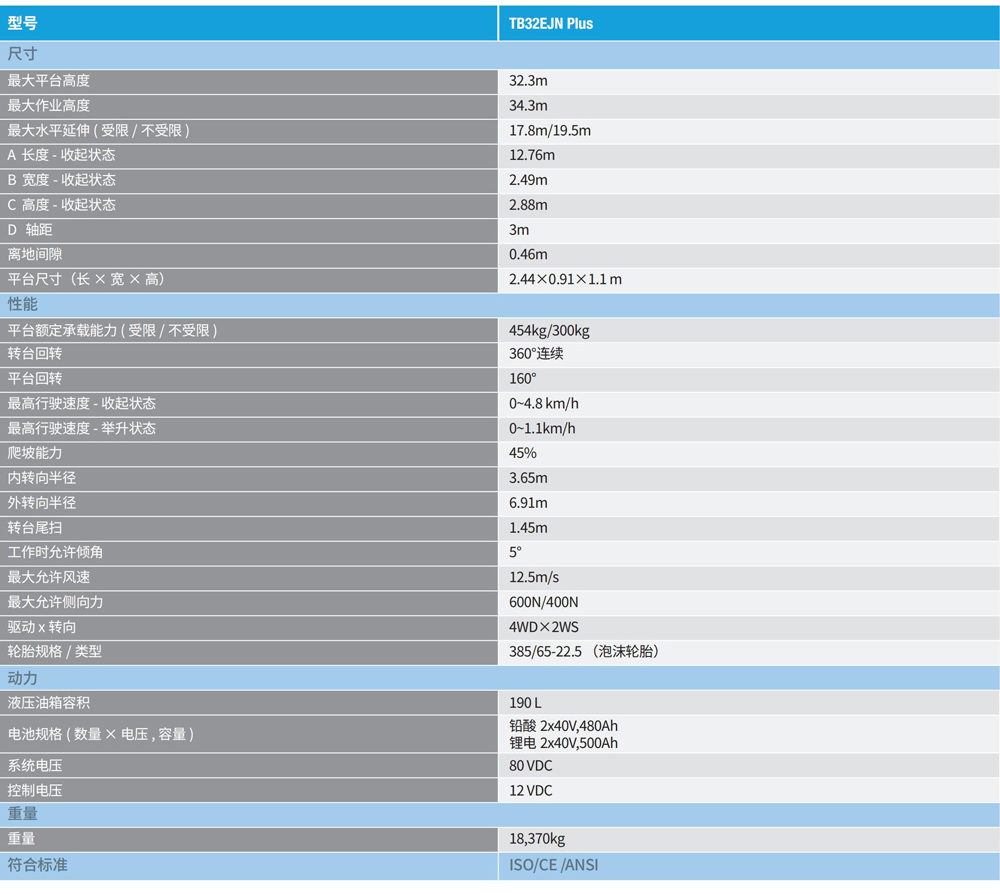Click the 平台回转 label
Image resolution: width=1000 pixels, height=894 pixels.
(35, 378)
